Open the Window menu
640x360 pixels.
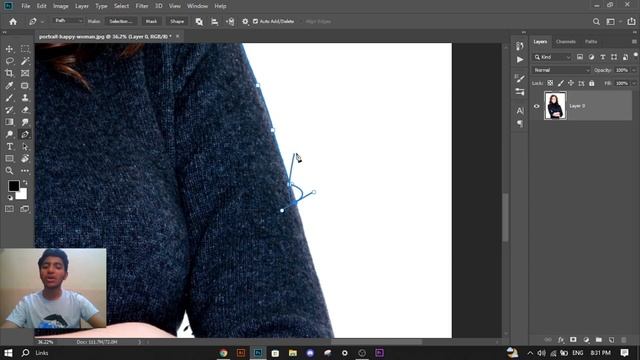click(197, 6)
